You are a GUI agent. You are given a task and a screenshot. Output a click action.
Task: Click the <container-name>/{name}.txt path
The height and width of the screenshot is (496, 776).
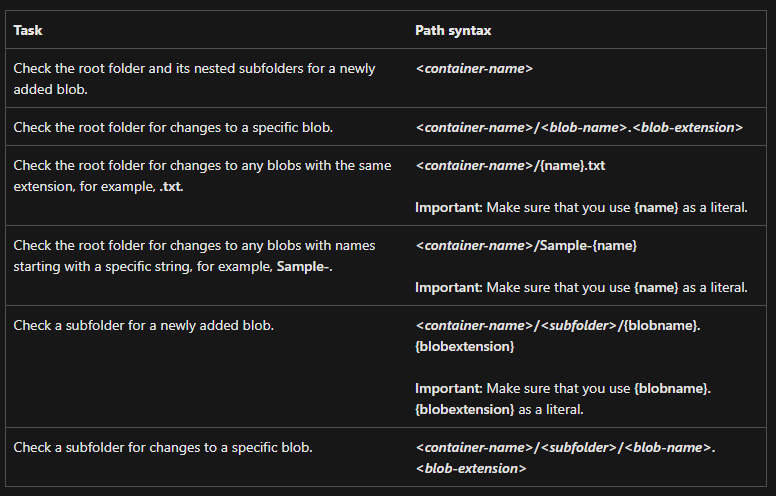[510, 165]
